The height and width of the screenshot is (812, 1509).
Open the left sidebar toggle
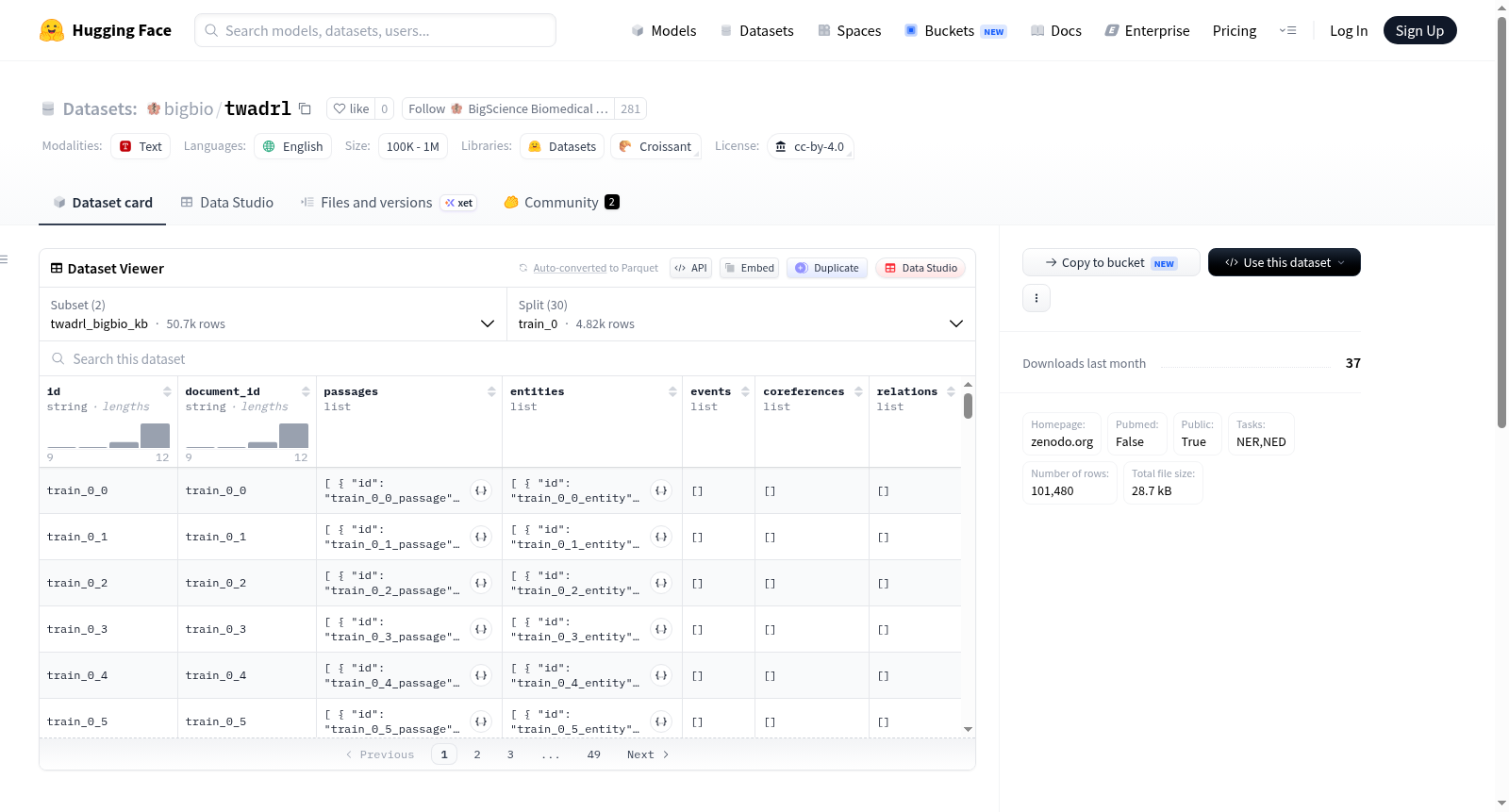pos(4,259)
